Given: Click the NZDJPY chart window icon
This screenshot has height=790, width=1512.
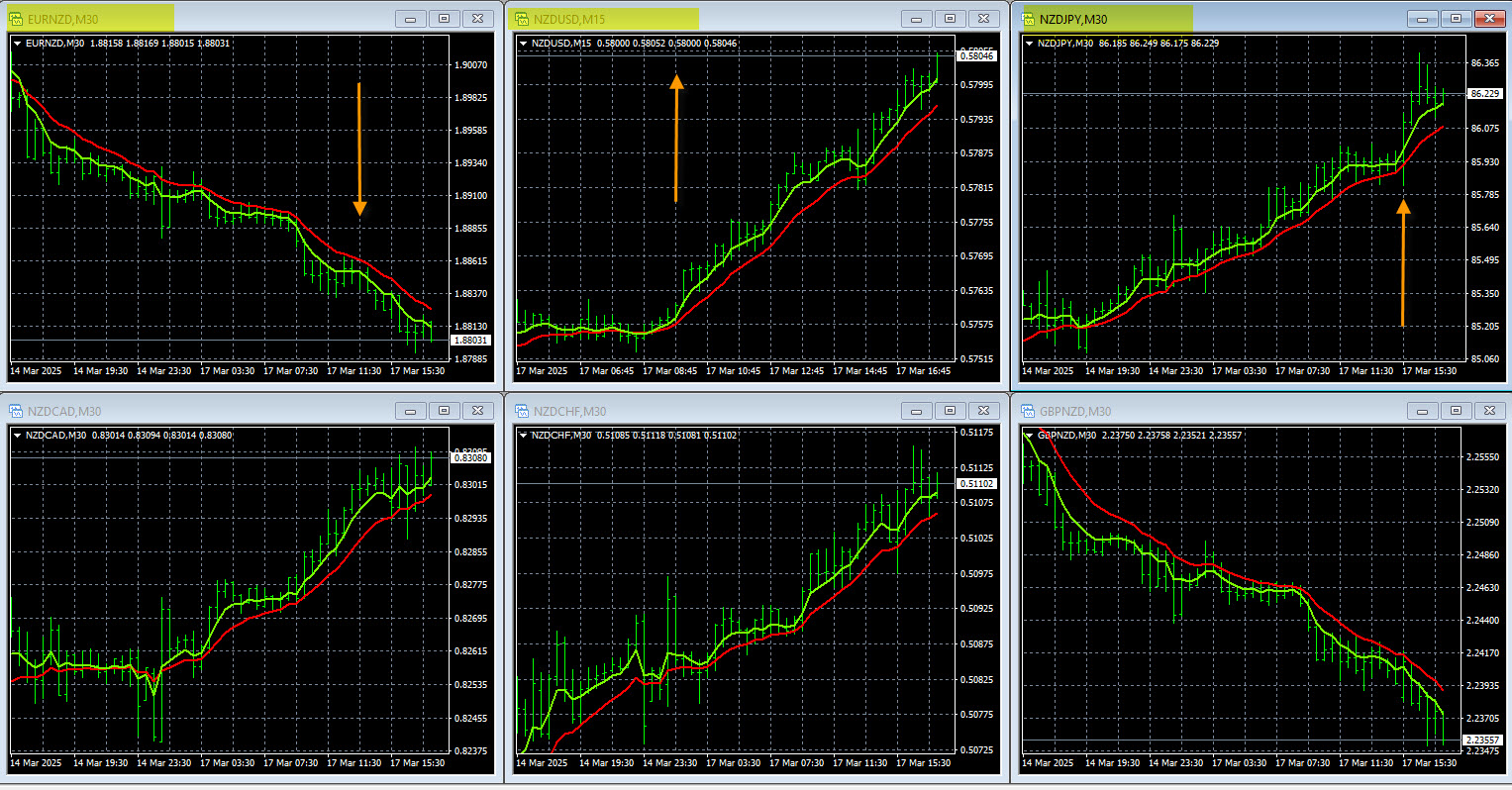Looking at the screenshot, I should click(x=1028, y=19).
